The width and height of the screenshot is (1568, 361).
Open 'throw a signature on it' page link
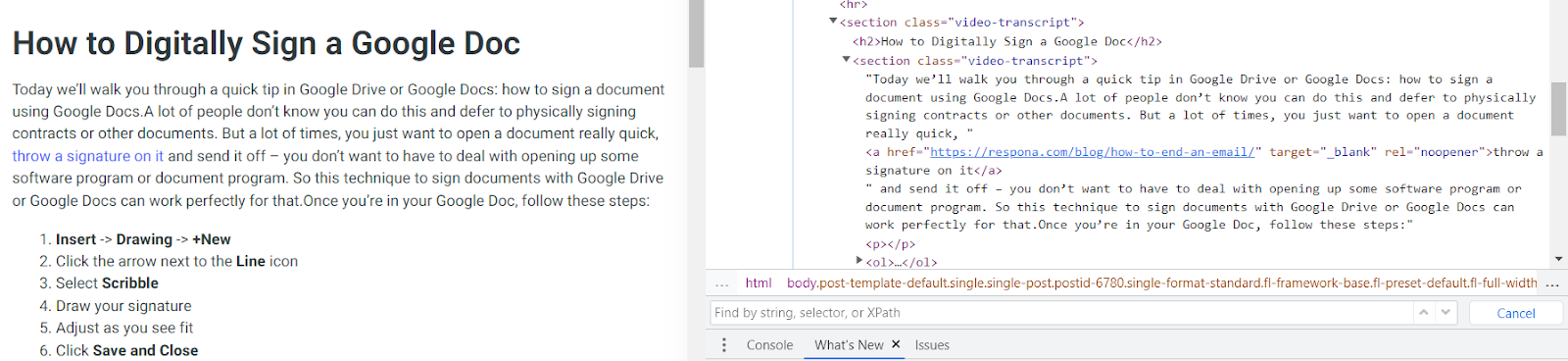coord(88,156)
